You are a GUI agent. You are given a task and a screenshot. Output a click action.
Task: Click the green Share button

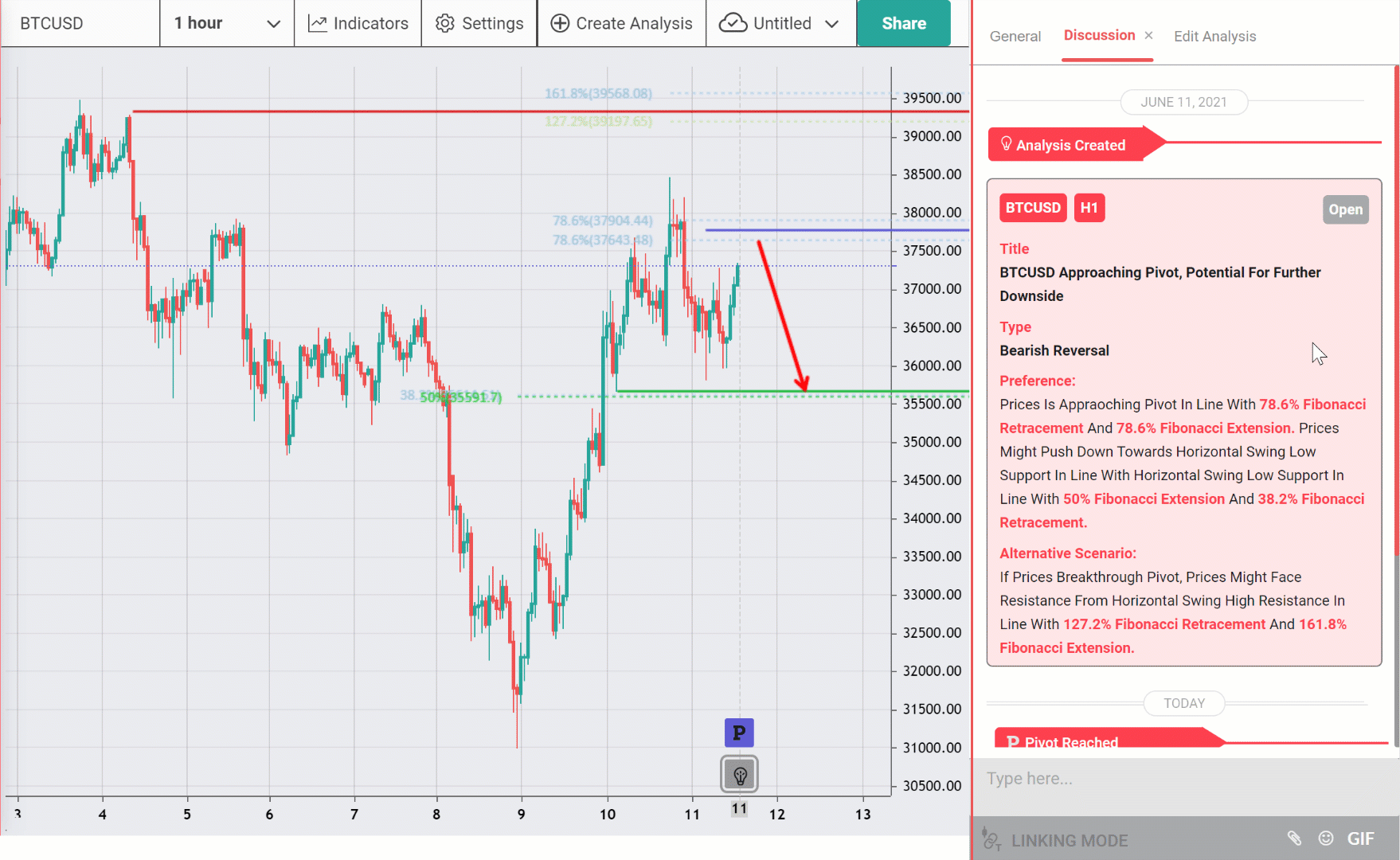(904, 23)
